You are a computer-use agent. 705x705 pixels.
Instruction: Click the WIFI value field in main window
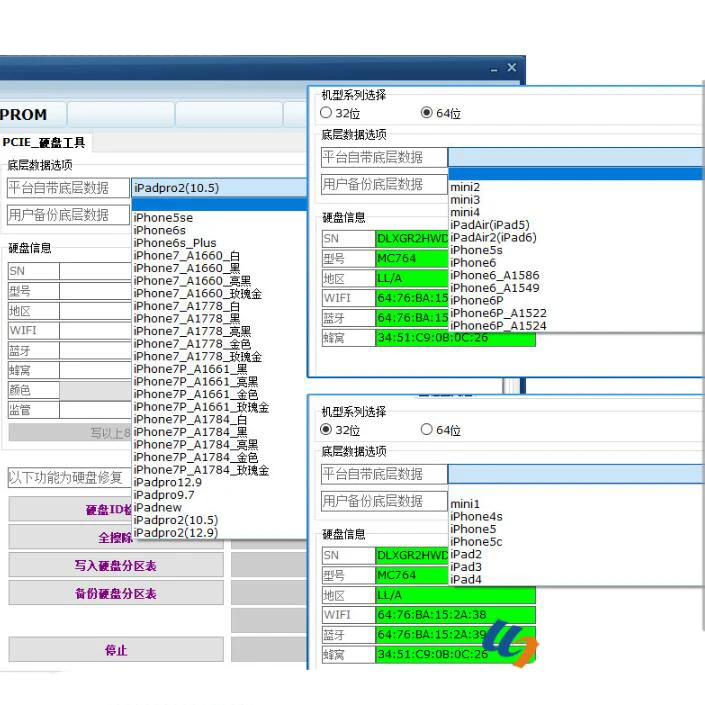click(96, 330)
